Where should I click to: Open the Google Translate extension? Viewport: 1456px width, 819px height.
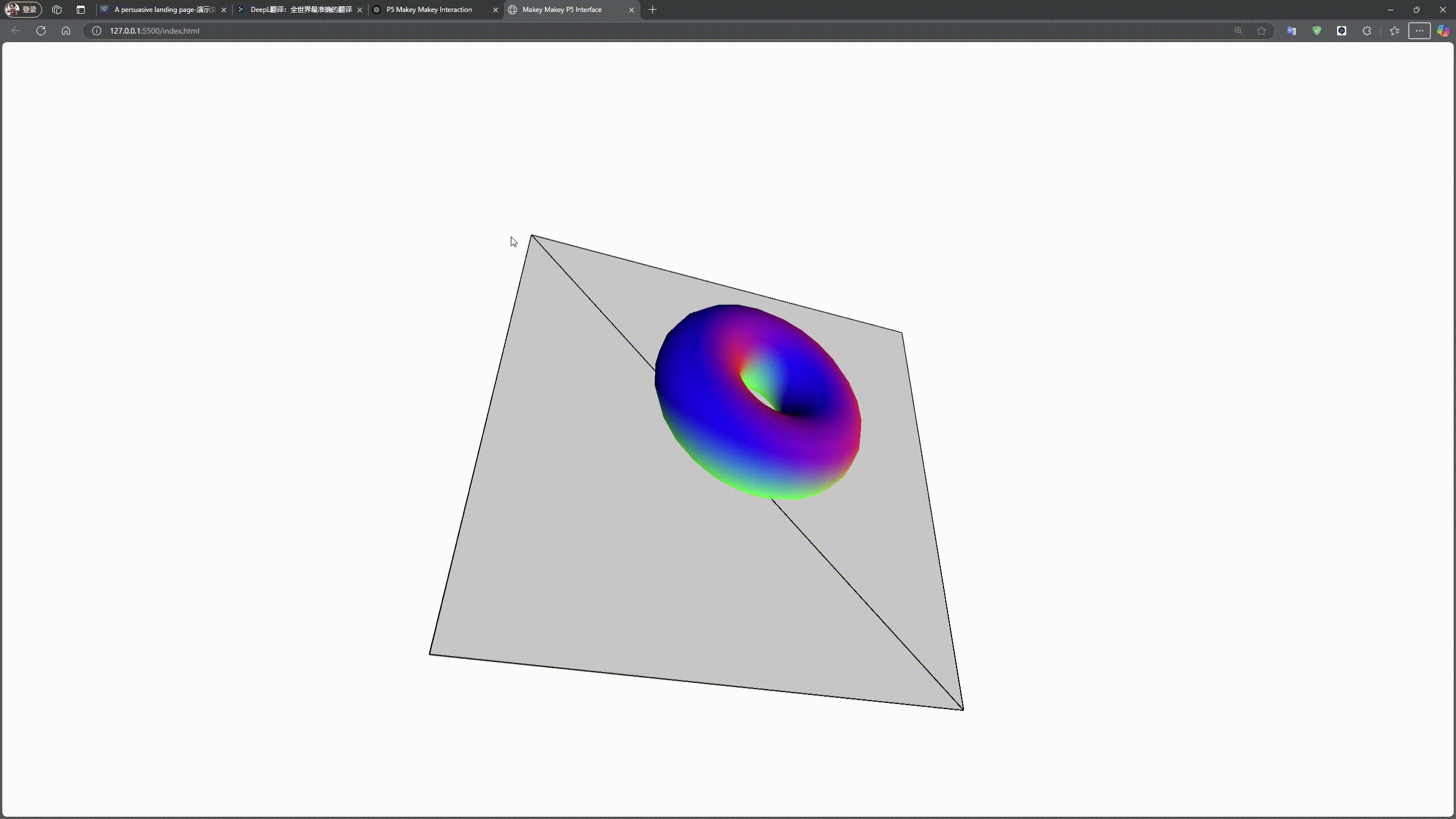coord(1292,31)
